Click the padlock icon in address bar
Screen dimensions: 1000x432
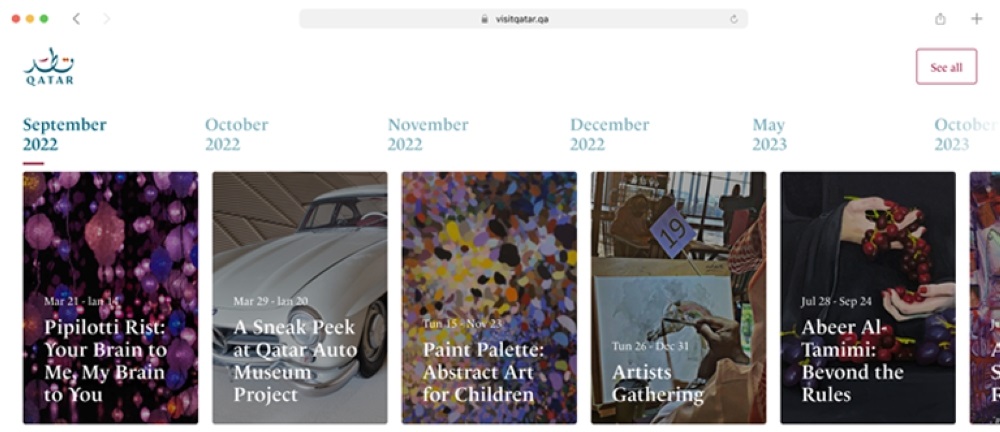coord(484,19)
